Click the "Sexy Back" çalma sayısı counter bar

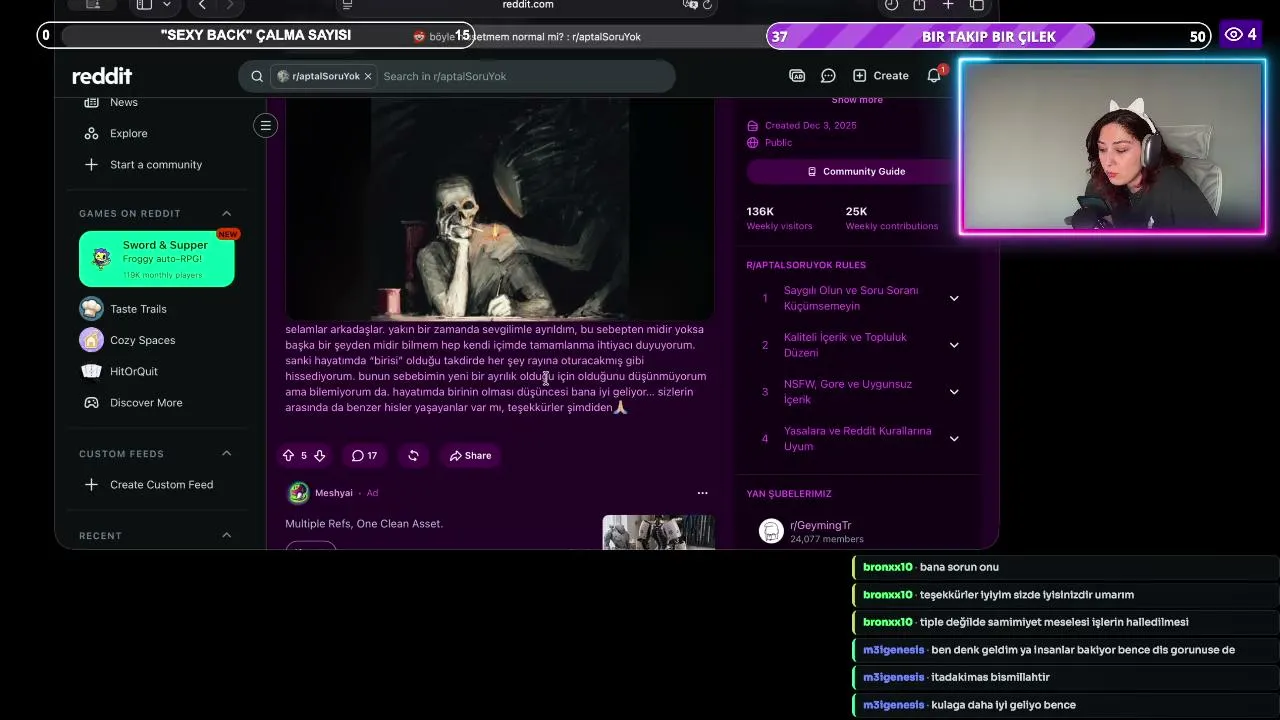[255, 36]
